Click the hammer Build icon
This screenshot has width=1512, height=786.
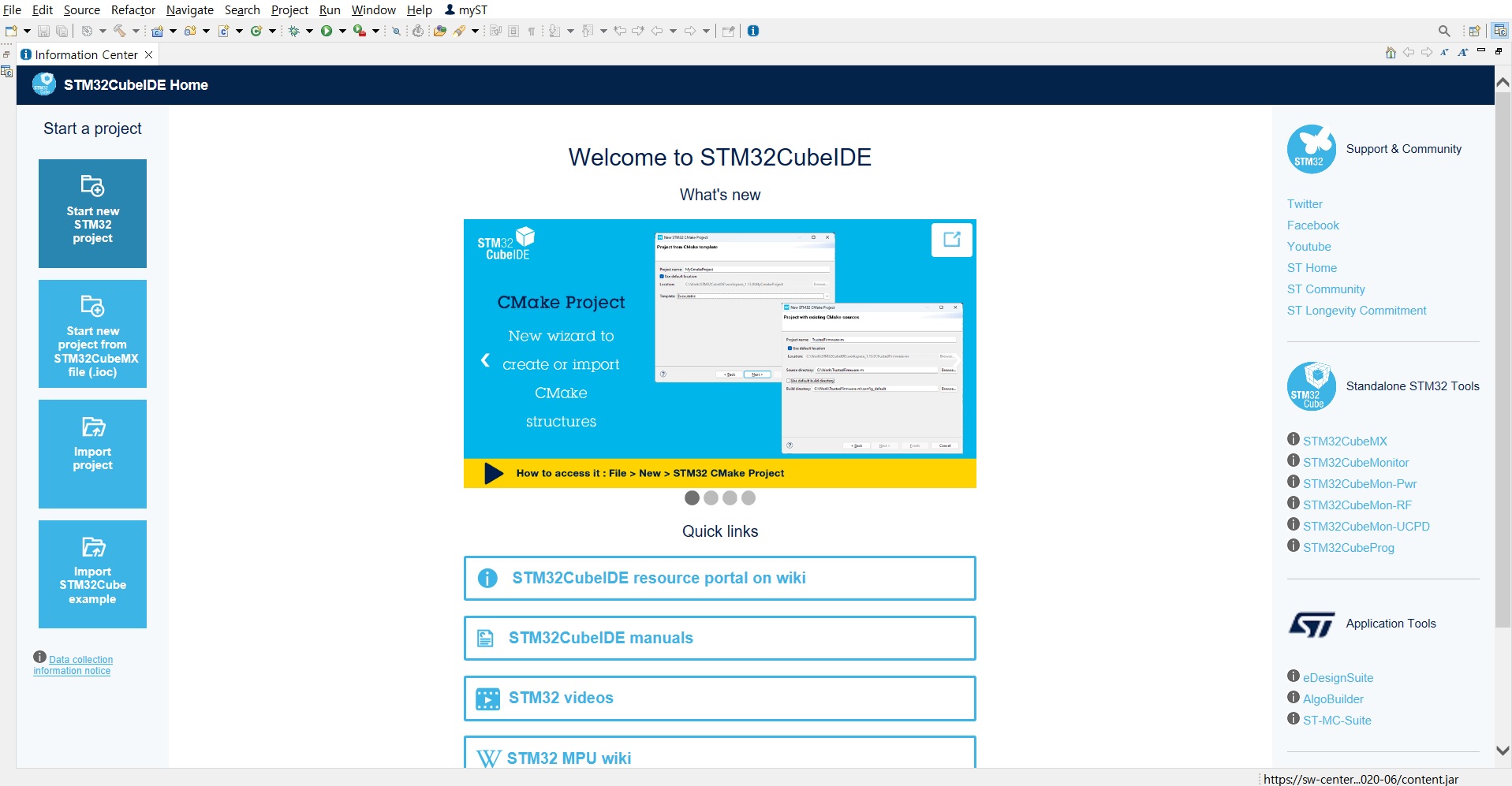point(120,31)
